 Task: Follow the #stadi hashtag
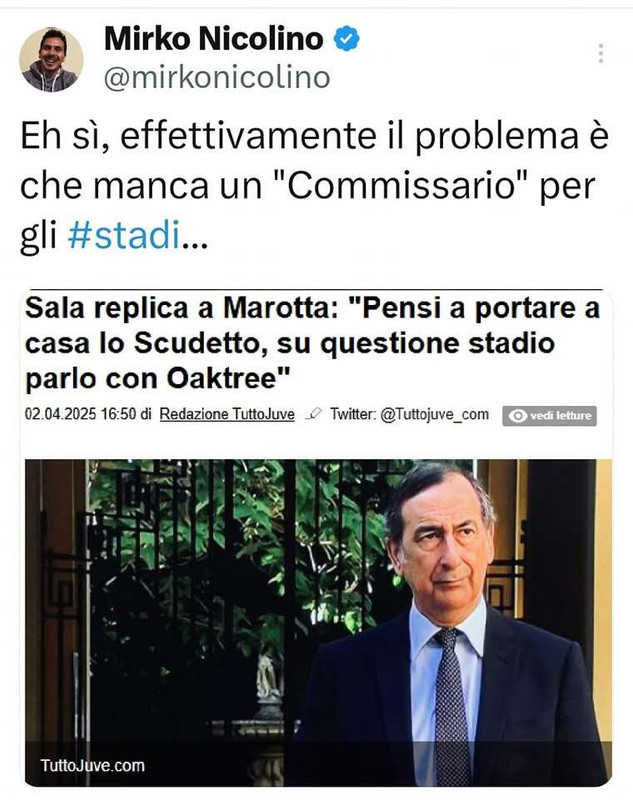(124, 236)
